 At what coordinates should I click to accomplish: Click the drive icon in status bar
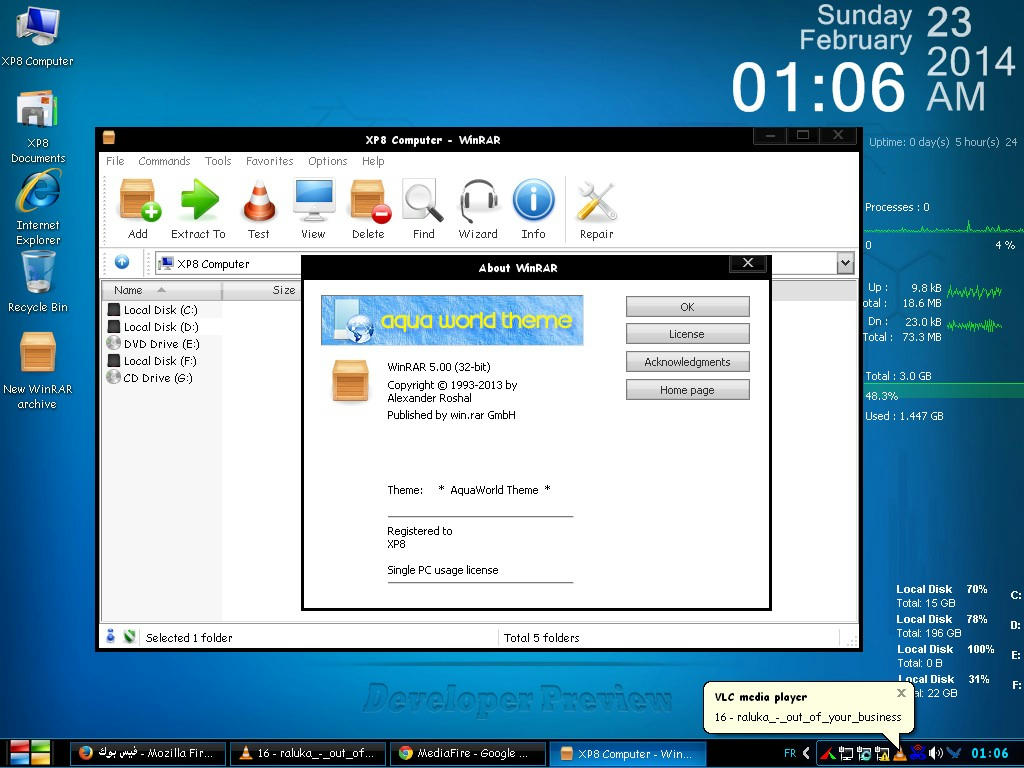pos(110,635)
